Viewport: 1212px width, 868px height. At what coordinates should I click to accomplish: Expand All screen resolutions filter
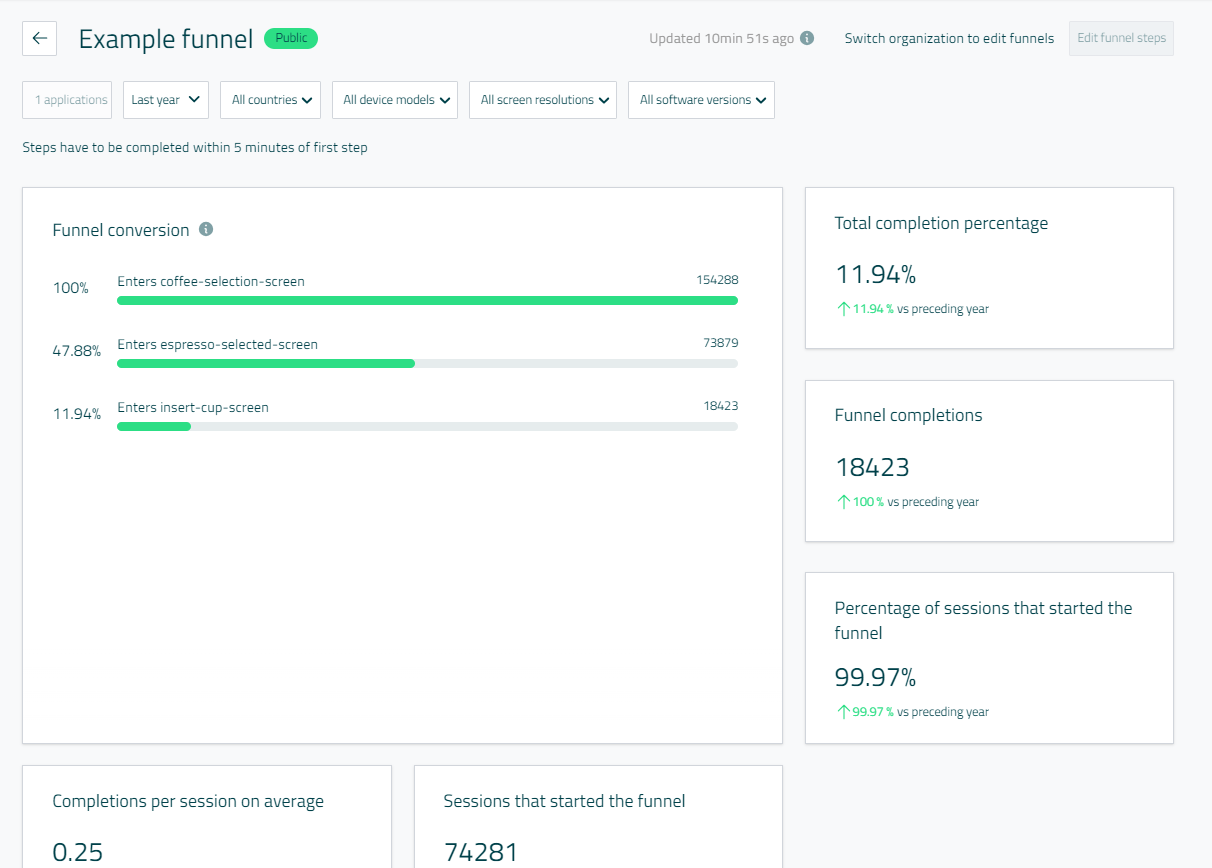click(x=542, y=100)
